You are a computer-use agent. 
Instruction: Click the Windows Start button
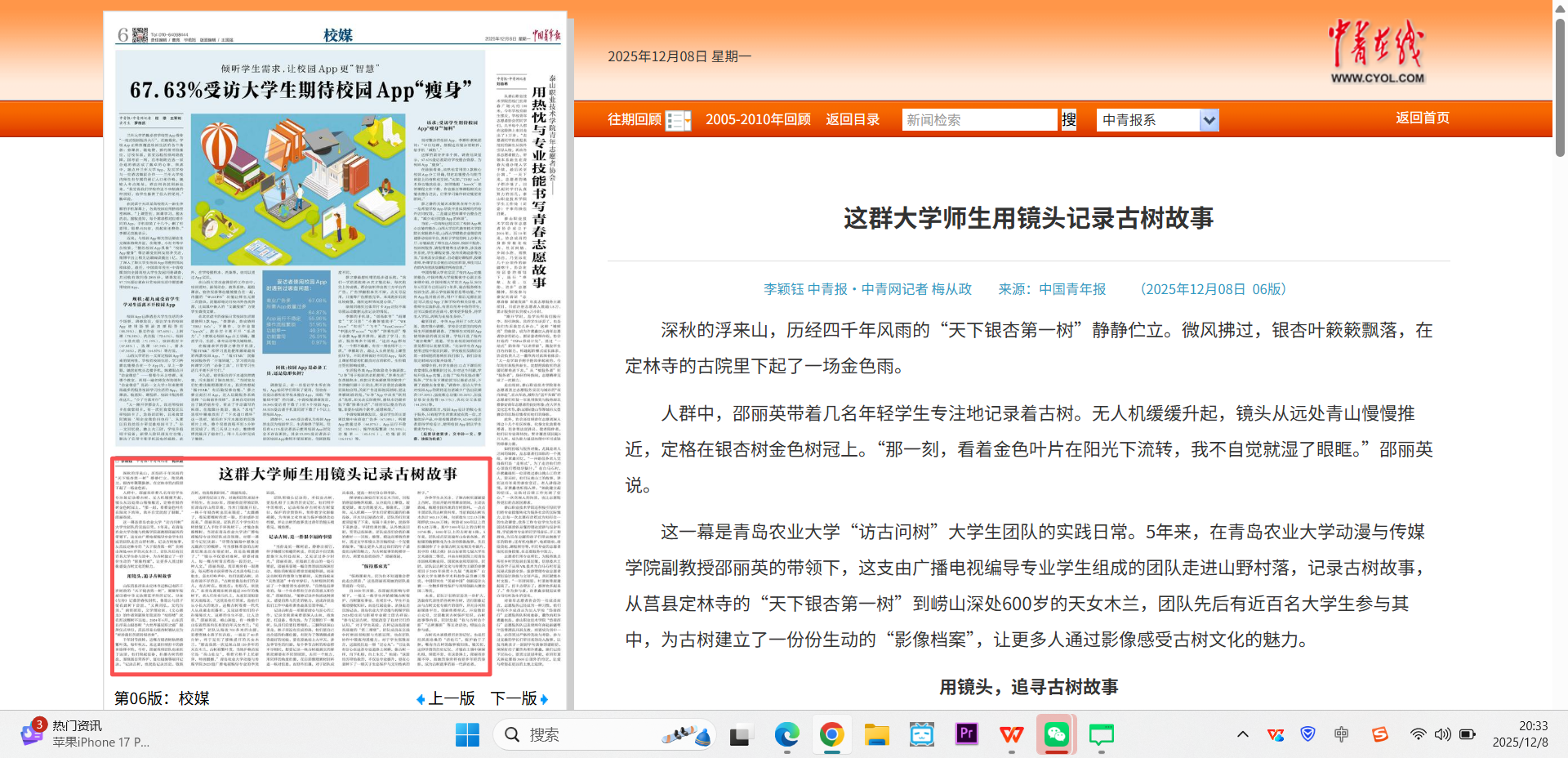click(467, 734)
